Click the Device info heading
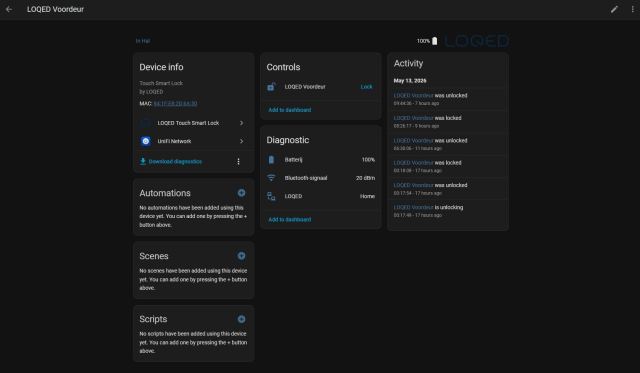640x373 pixels. 161,67
